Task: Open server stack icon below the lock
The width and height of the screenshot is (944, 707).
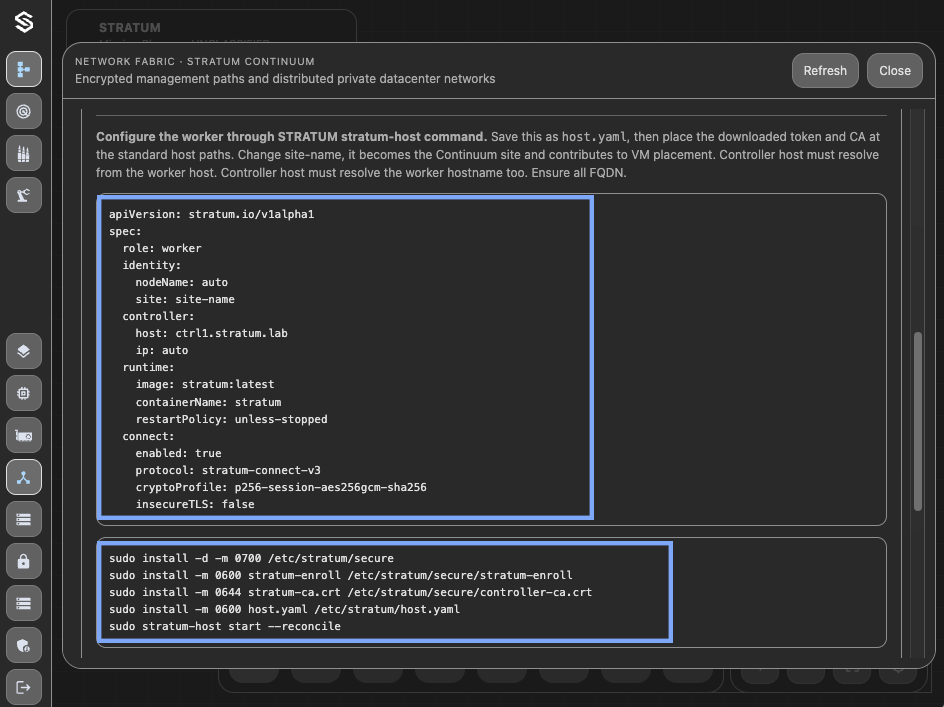Action: [23, 603]
